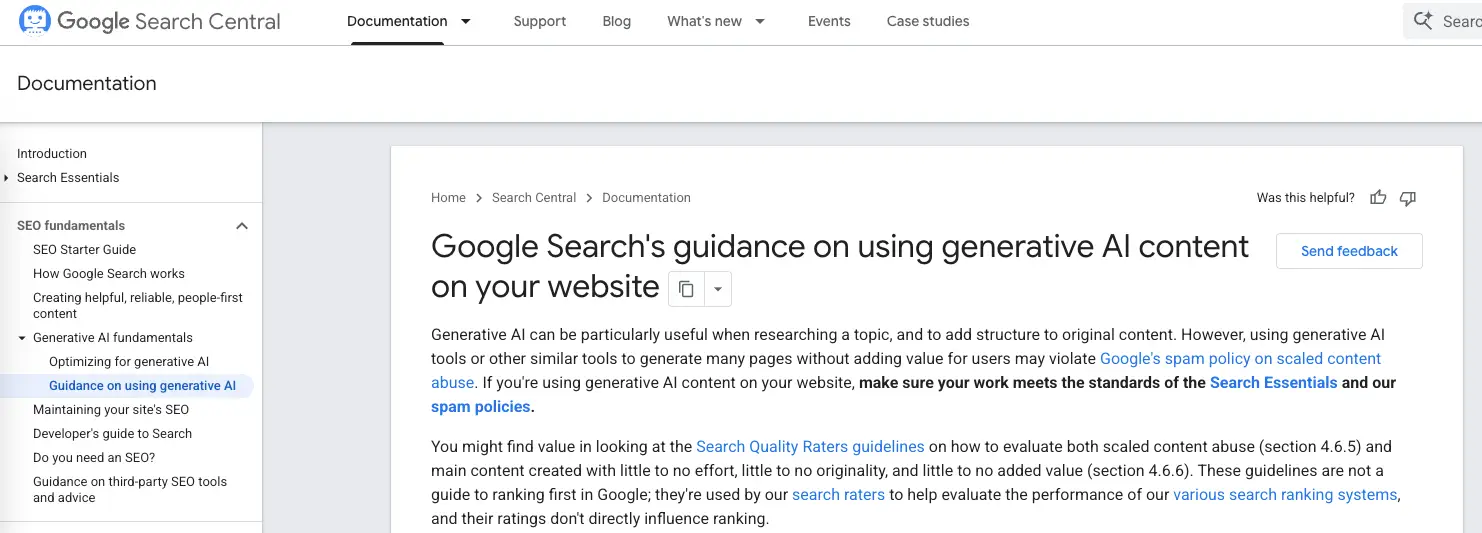The image size is (1482, 533).
Task: Open Developer's guide to Search in sidebar
Action: 112,434
